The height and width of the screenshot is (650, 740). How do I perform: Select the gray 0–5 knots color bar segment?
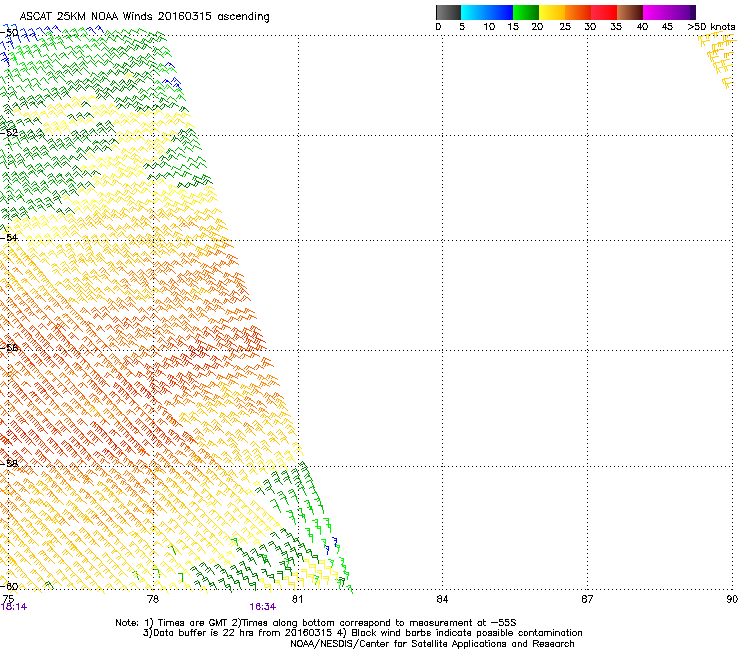pyautogui.click(x=448, y=12)
